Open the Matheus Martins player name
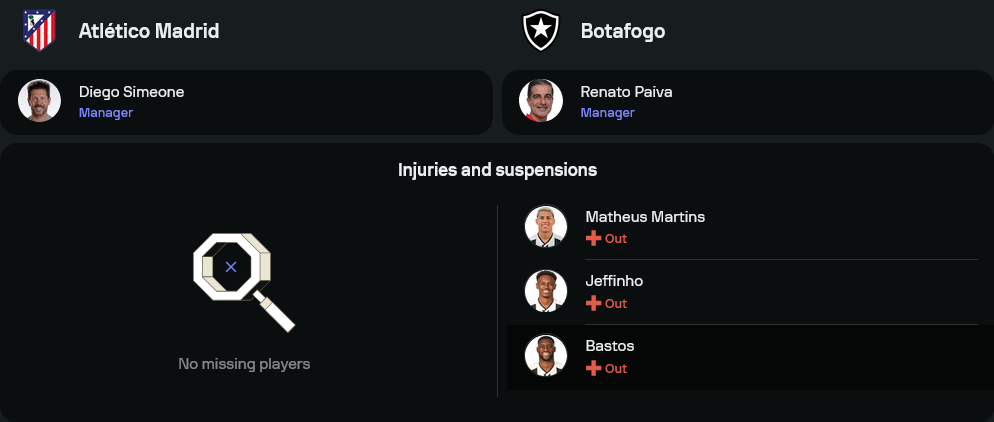 [646, 217]
